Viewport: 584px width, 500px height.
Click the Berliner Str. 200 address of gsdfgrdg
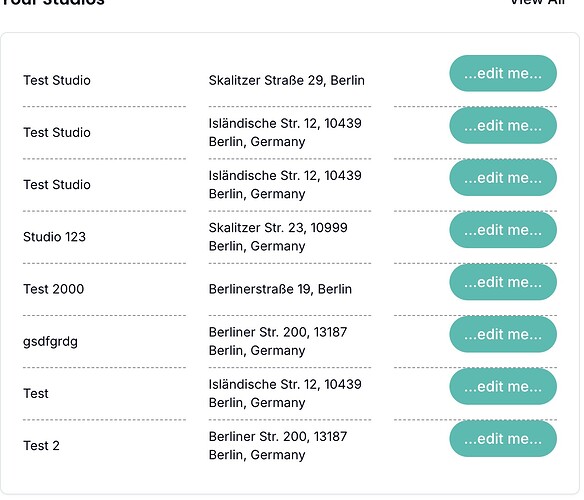tap(278, 341)
